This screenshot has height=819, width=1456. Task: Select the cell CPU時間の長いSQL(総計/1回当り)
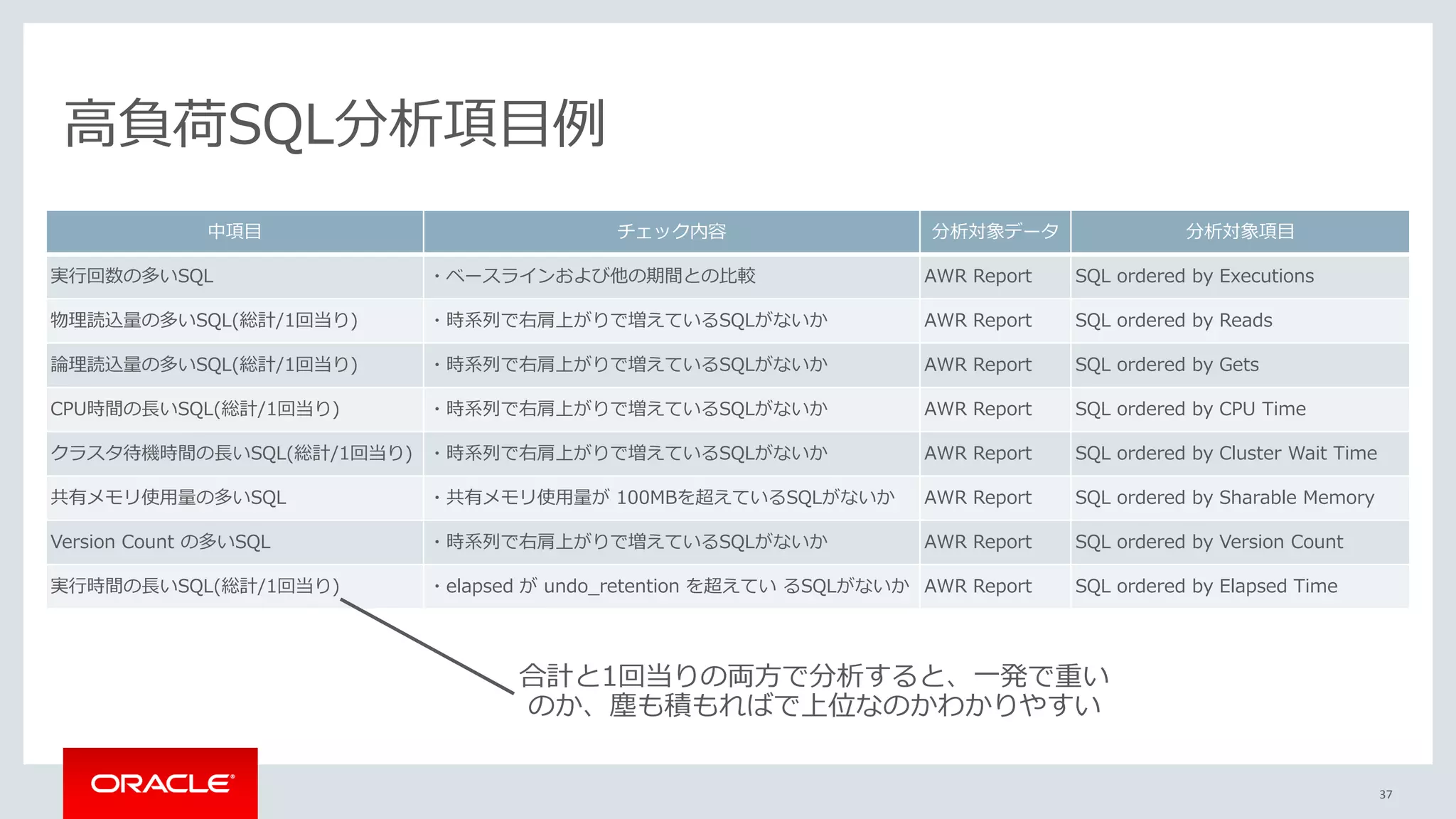pyautogui.click(x=235, y=409)
